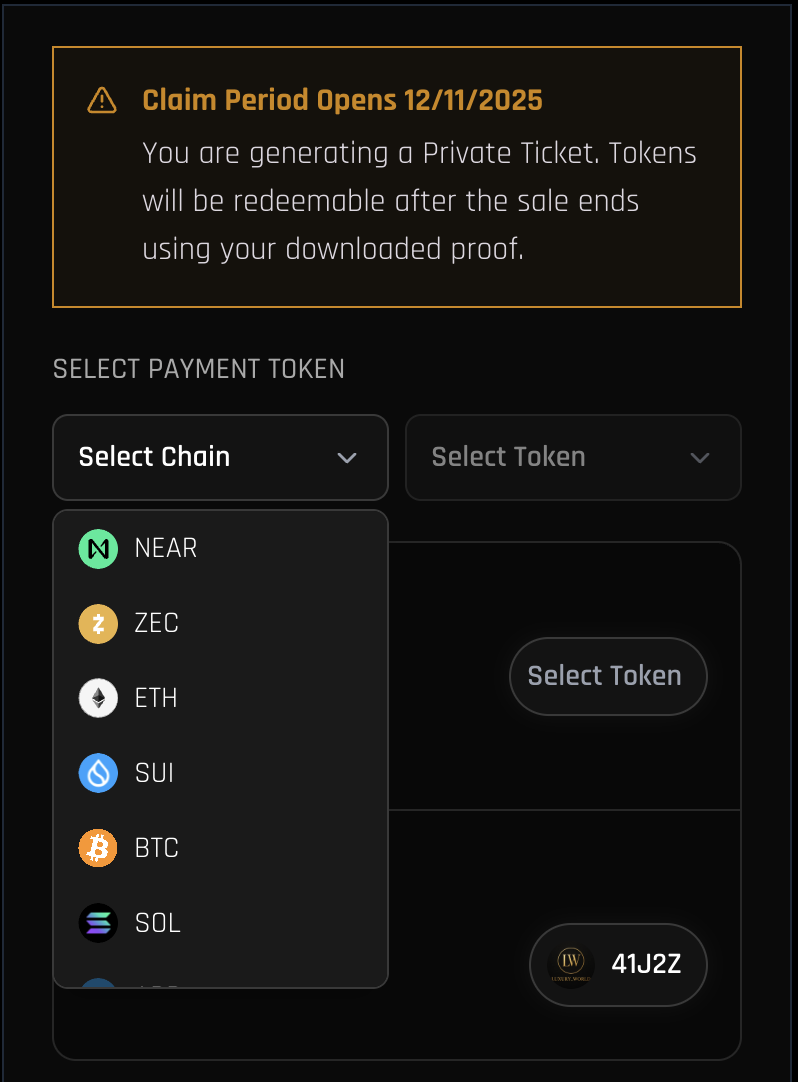Viewport: 798px width, 1082px height.
Task: Click the Ethereum diamond icon
Action: click(98, 698)
